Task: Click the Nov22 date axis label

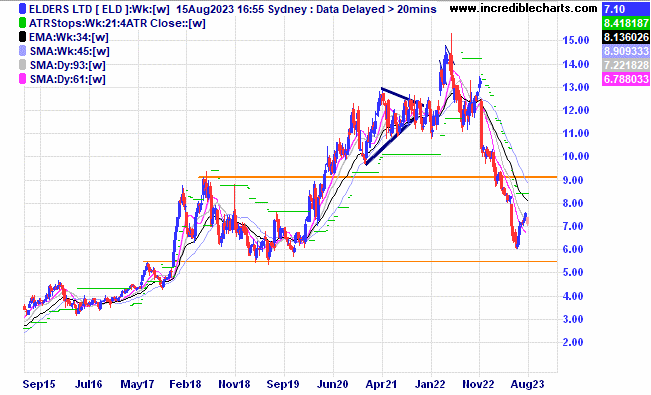Action: pyautogui.click(x=479, y=384)
